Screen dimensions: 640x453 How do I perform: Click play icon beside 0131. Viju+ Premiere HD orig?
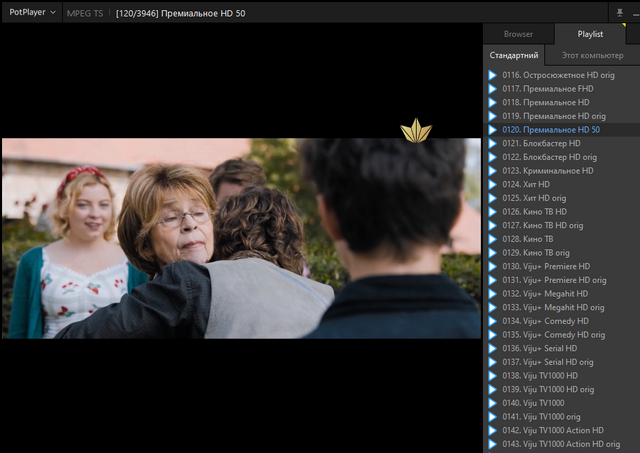point(493,280)
